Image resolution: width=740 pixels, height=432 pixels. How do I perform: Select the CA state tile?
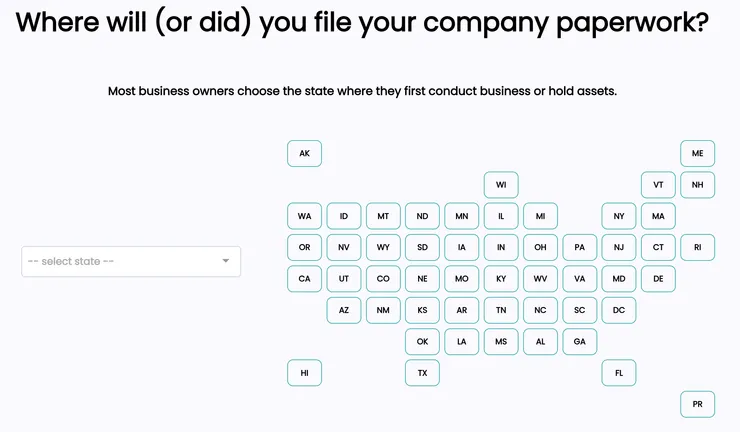(x=304, y=279)
